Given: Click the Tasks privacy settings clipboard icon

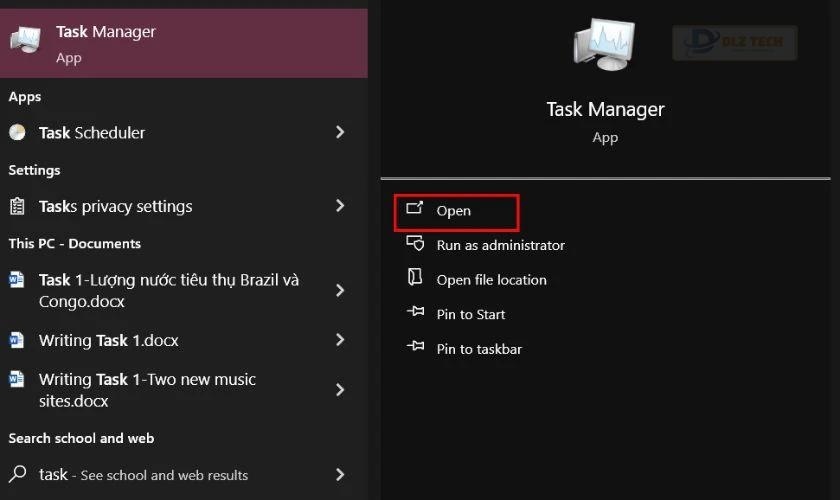Looking at the screenshot, I should click(x=17, y=206).
